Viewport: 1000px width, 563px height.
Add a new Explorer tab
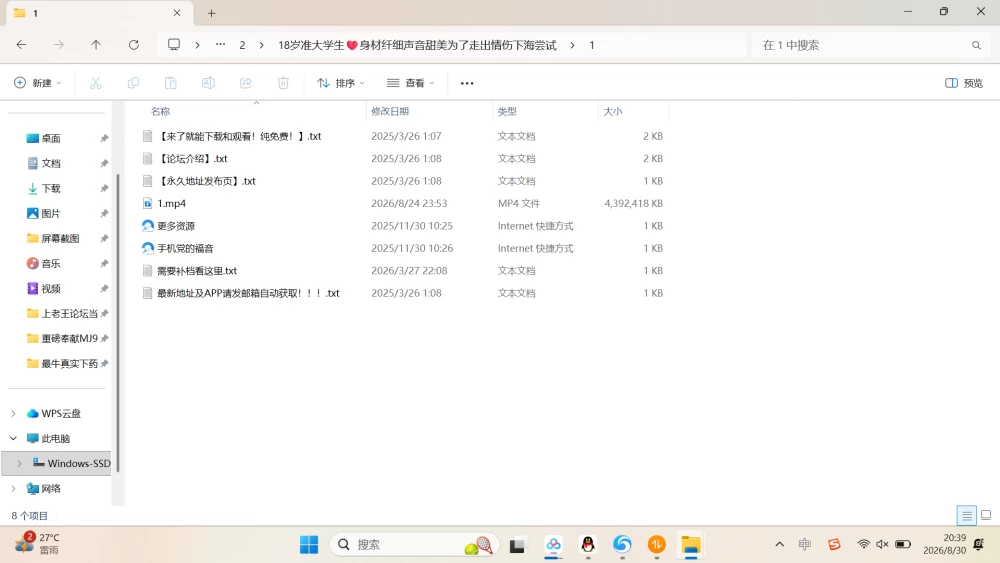pos(212,13)
